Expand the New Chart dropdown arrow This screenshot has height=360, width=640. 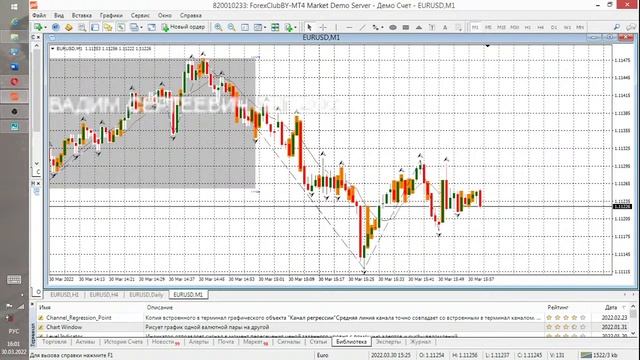click(45, 27)
